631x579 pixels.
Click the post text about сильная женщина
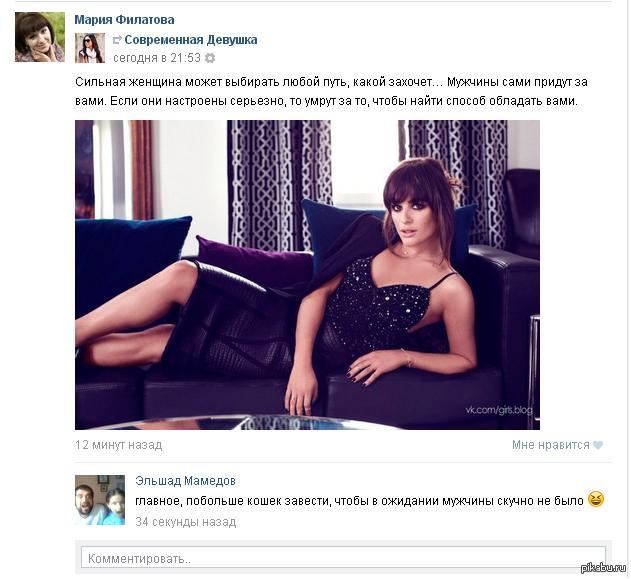[331, 91]
